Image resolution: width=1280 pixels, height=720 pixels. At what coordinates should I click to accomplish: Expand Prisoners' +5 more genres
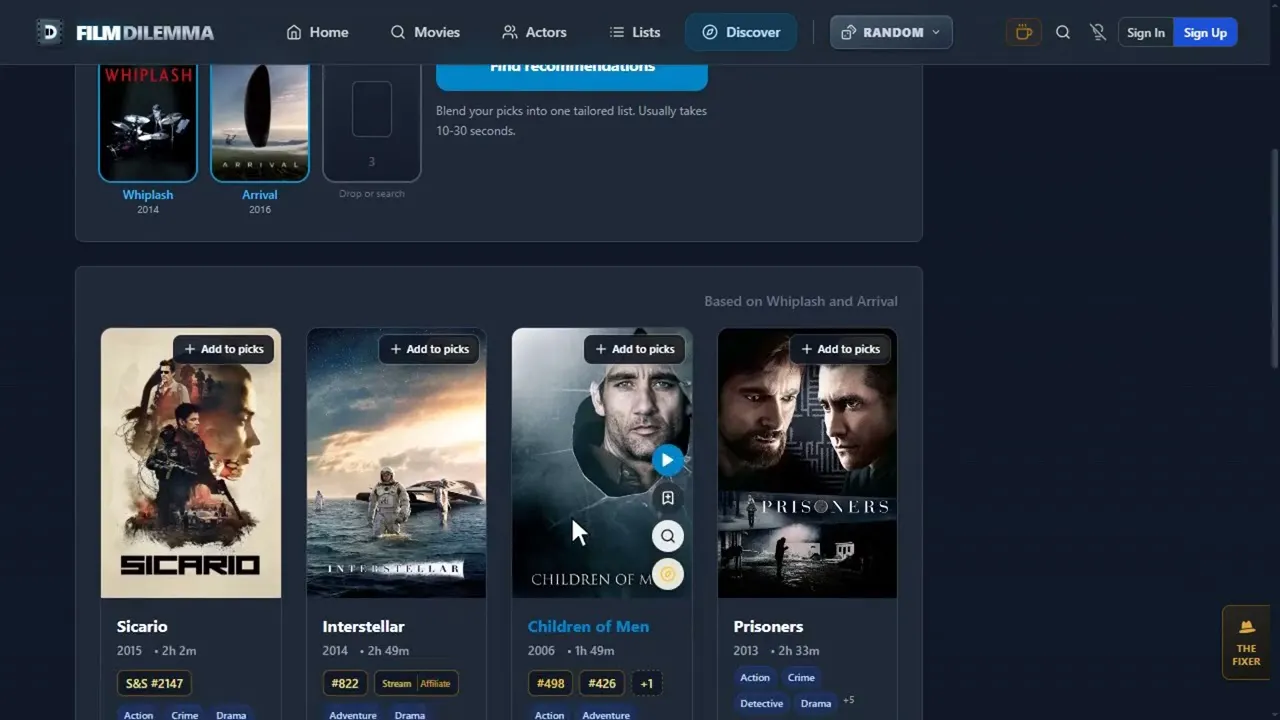tap(849, 700)
